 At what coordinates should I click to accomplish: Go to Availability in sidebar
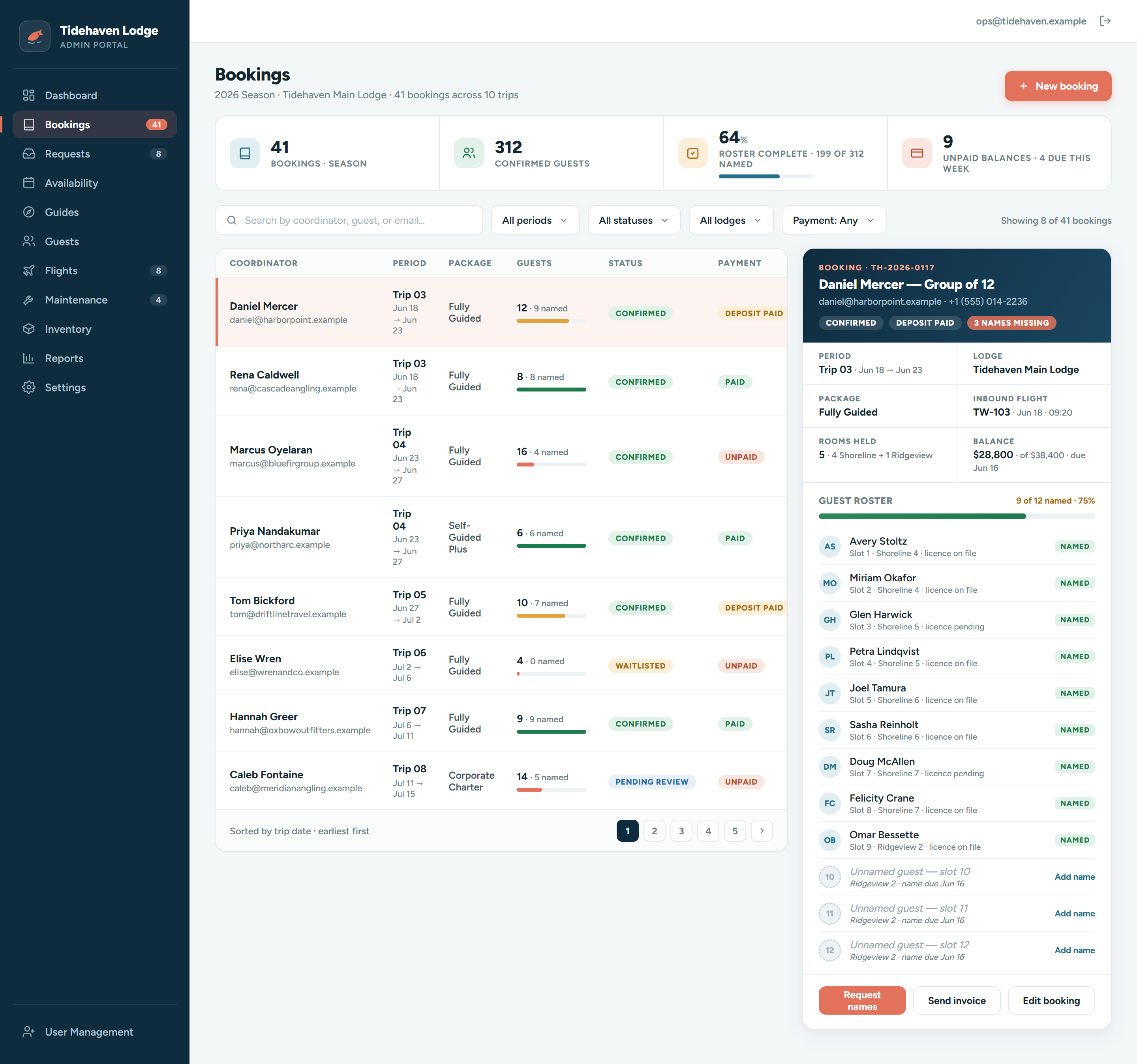pos(94,182)
